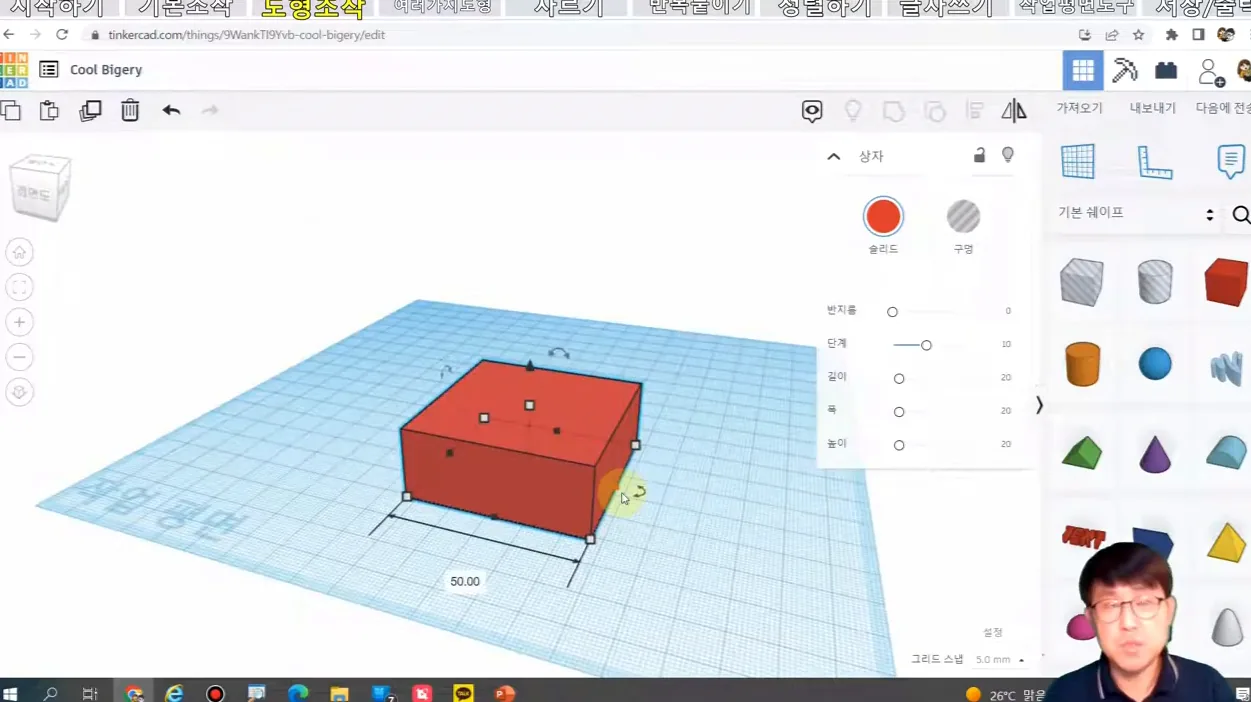This screenshot has height=702, width=1251.
Task: Click the Fit all in view icon
Action: (19, 287)
